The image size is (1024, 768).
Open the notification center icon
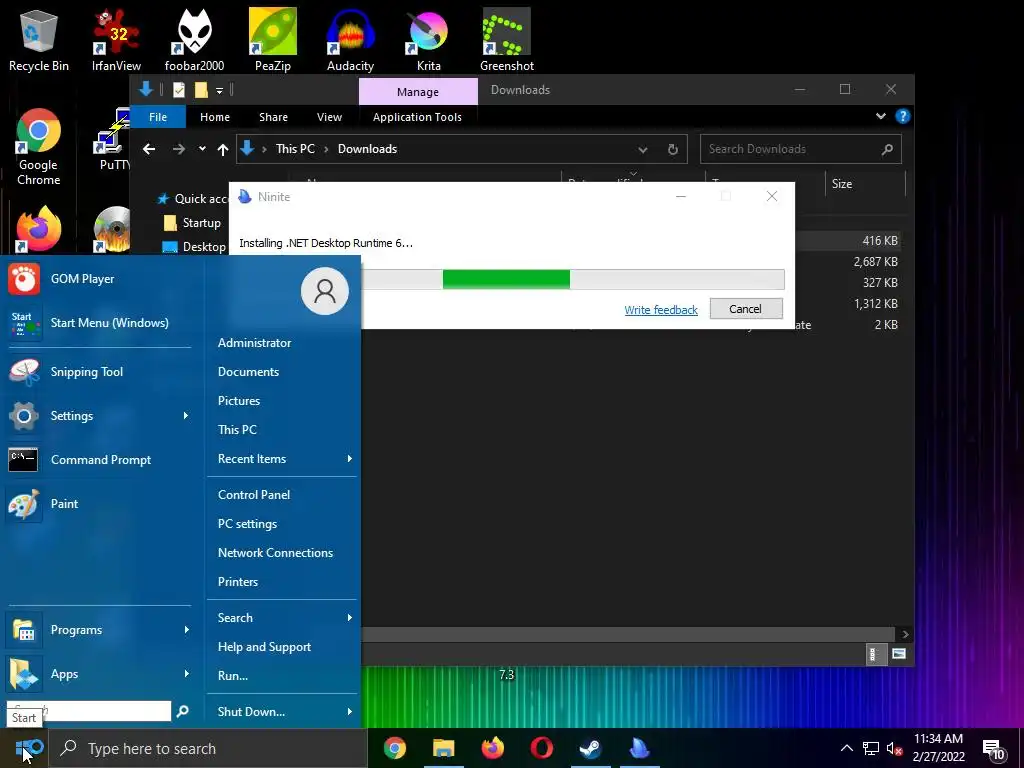point(993,749)
